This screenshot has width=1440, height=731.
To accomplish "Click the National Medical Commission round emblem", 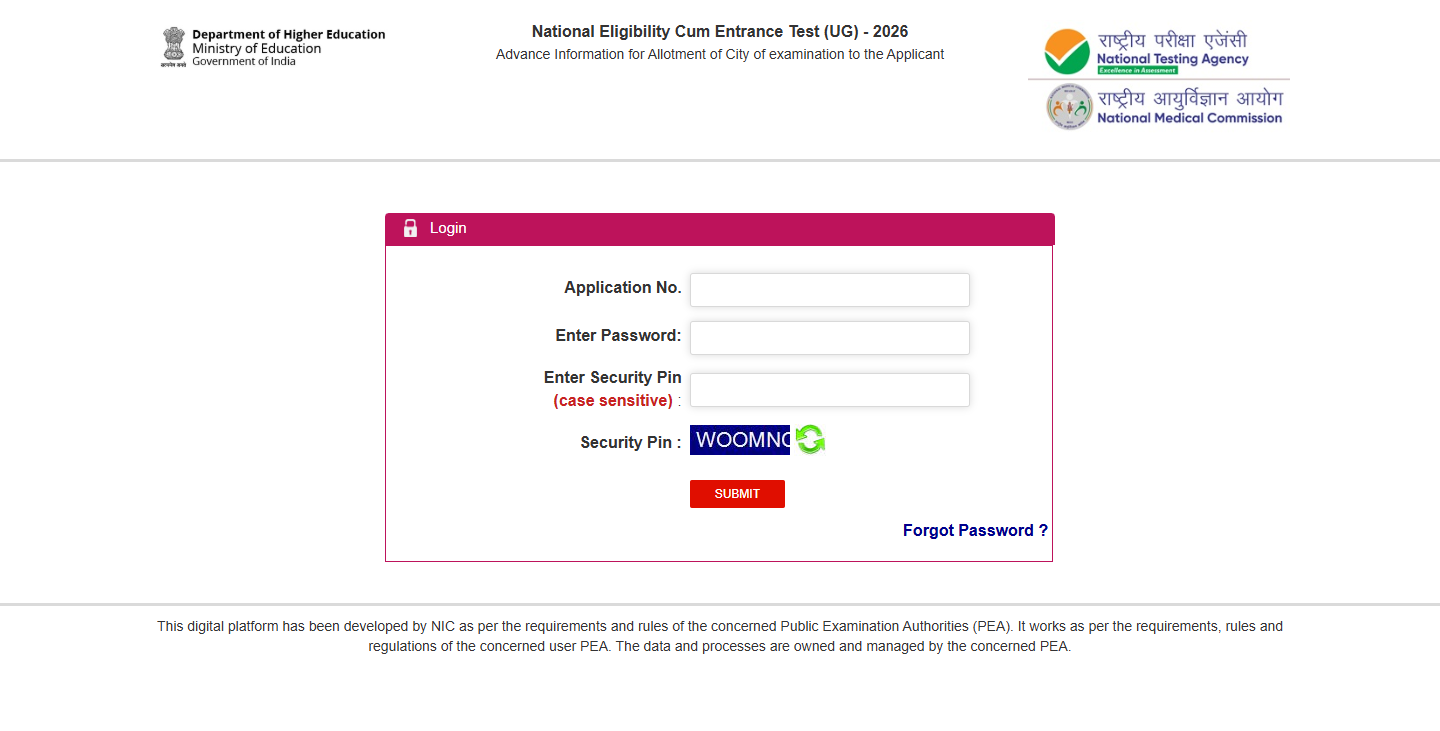I will click(1069, 107).
